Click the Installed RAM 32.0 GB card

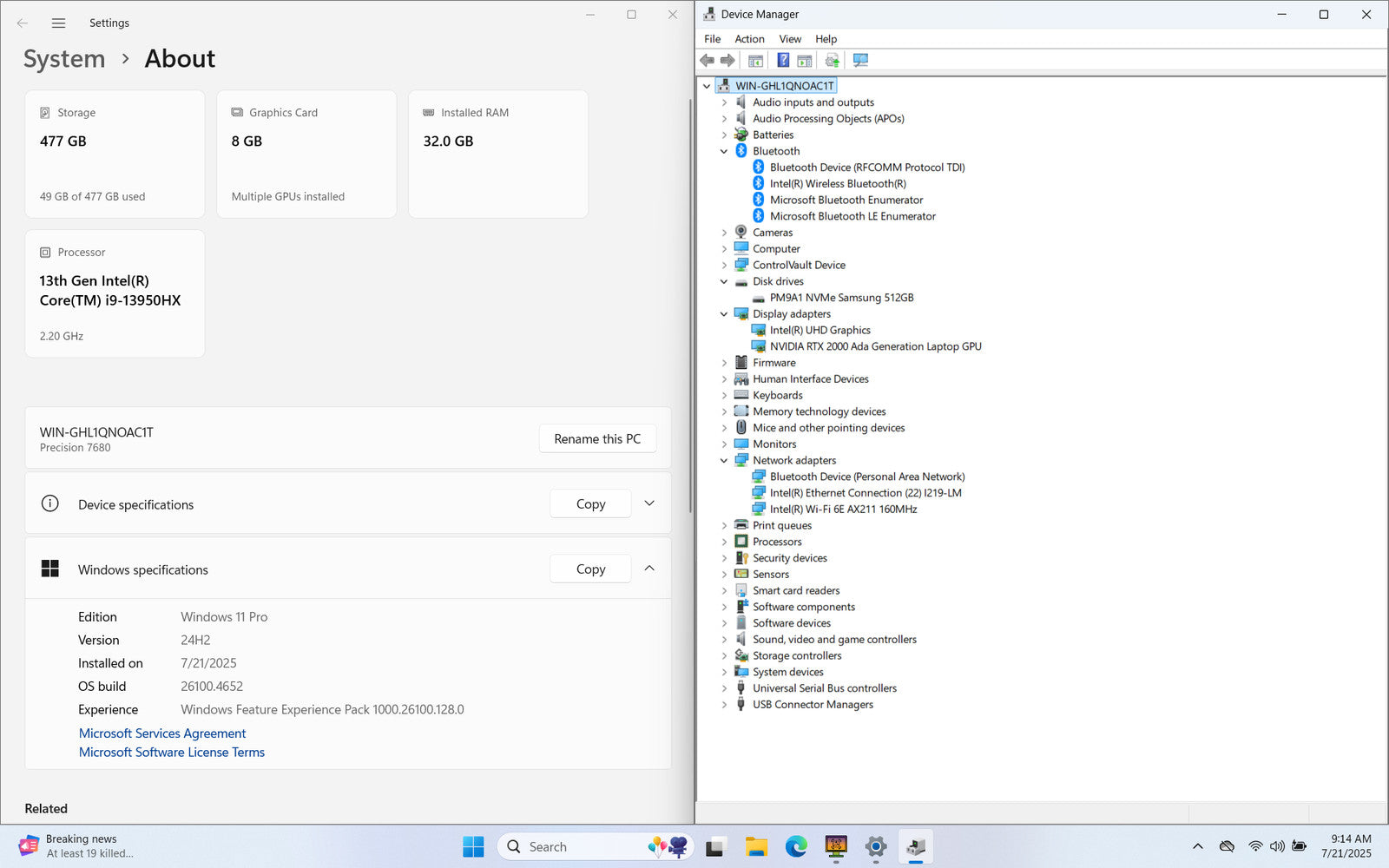[498, 155]
